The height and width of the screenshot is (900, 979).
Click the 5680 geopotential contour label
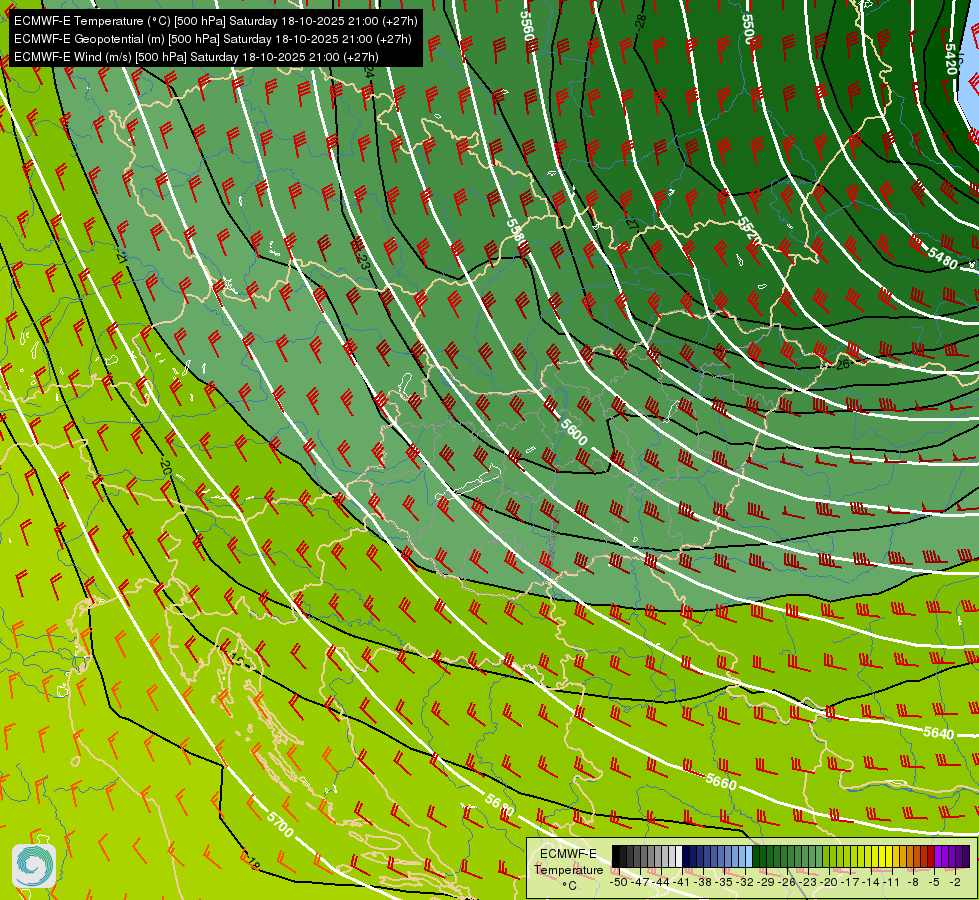click(x=499, y=806)
